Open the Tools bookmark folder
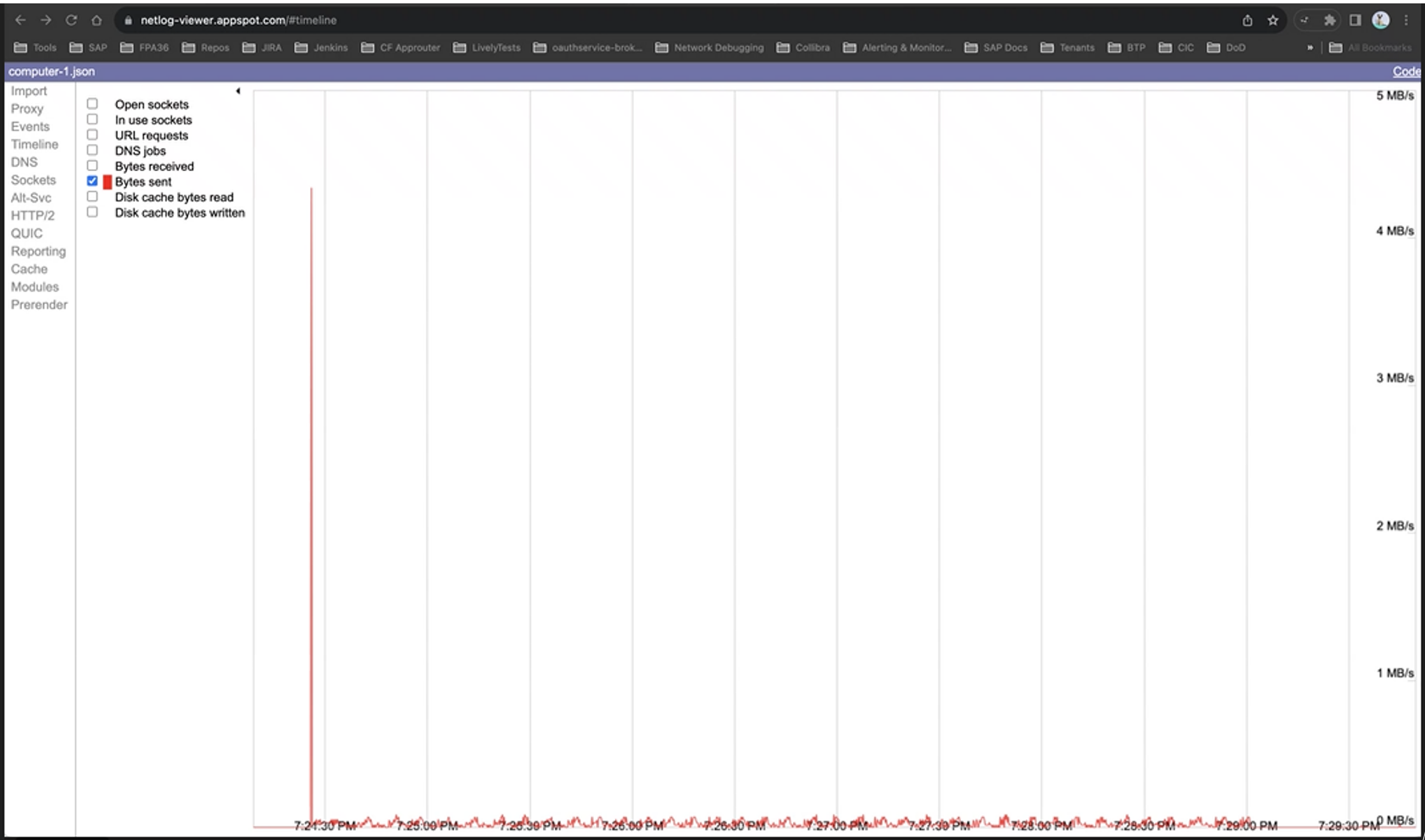This screenshot has height=840, width=1425. (36, 47)
